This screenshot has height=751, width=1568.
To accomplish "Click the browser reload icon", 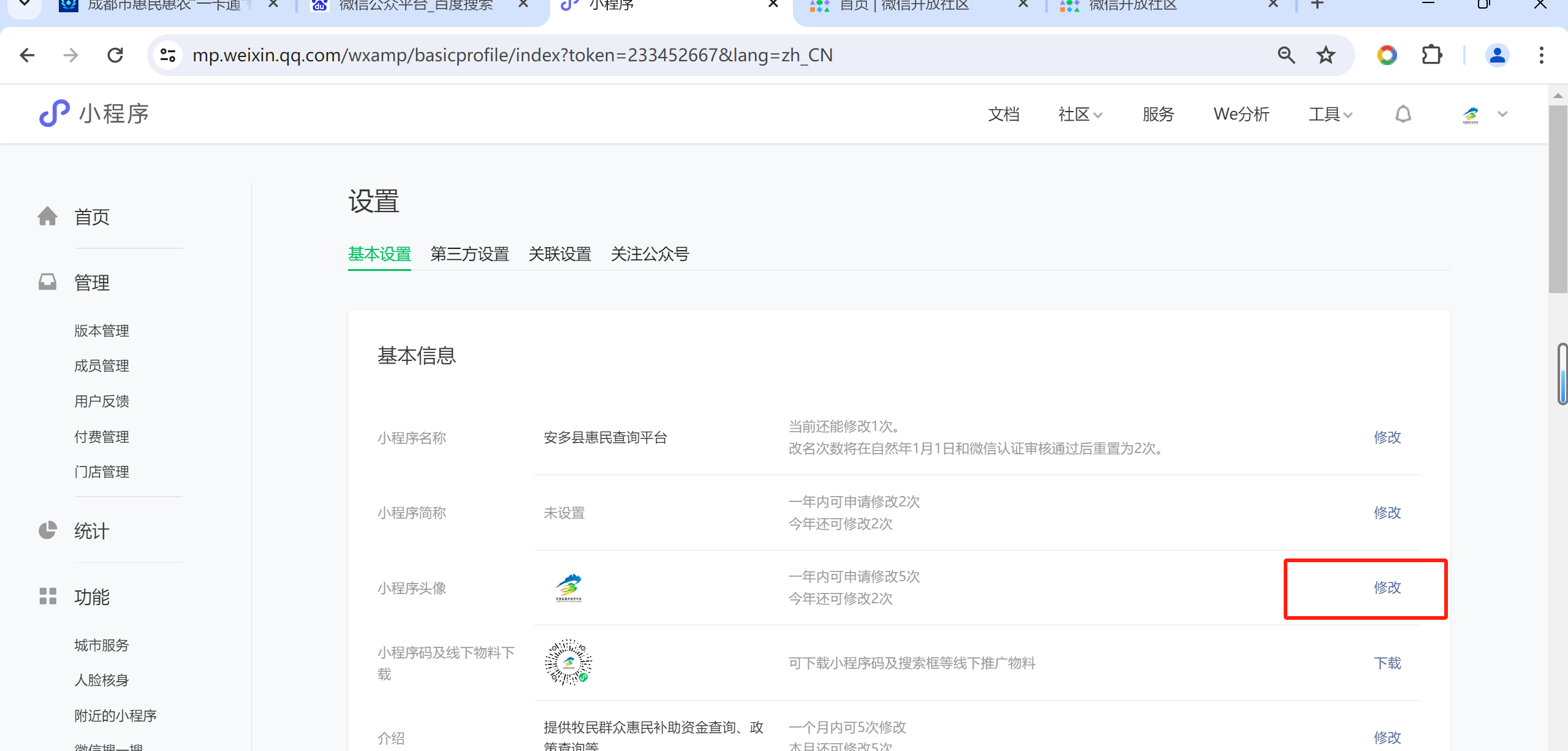I will coord(115,55).
